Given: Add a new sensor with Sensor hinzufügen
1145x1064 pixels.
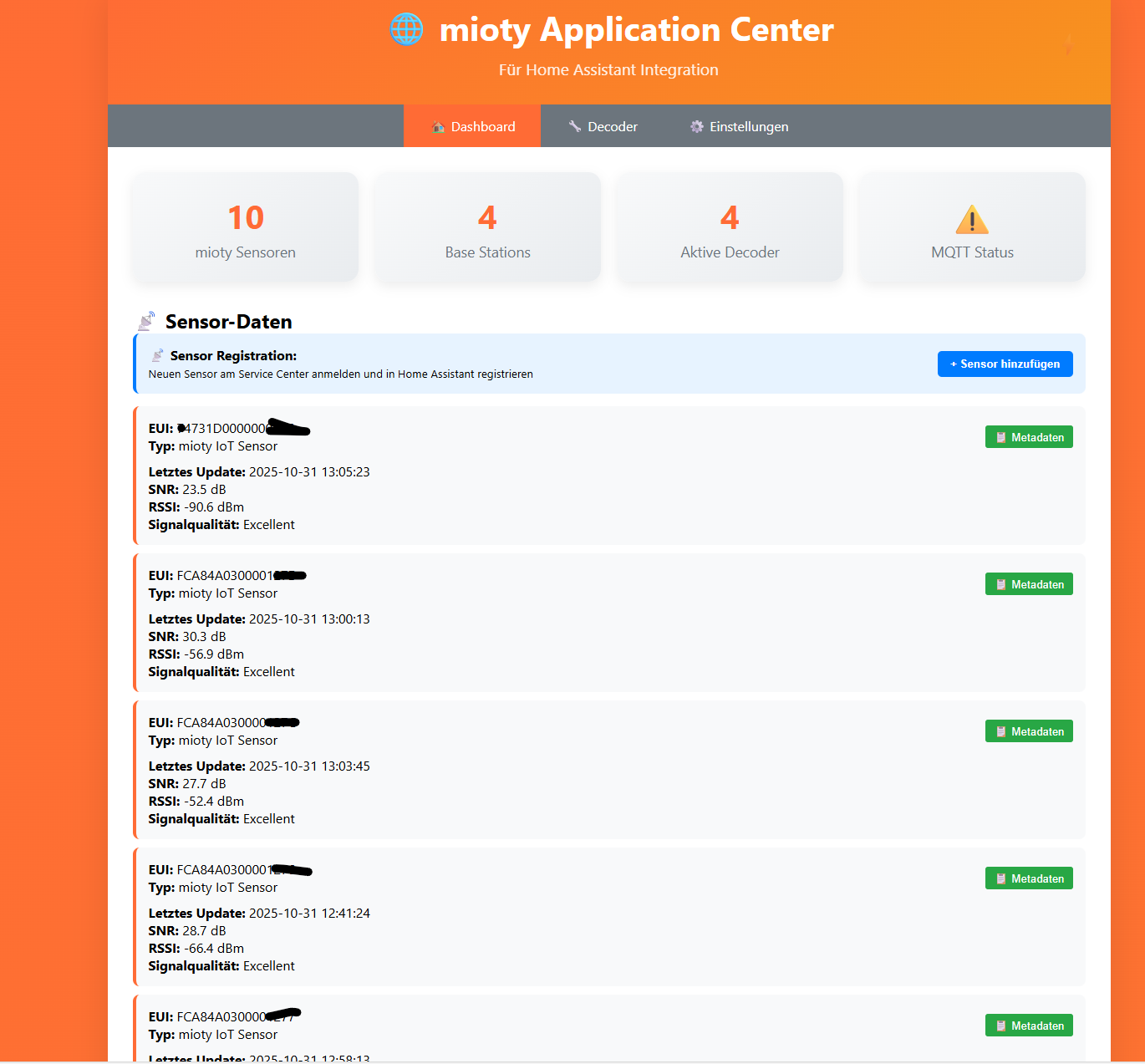Looking at the screenshot, I should pyautogui.click(x=1005, y=364).
